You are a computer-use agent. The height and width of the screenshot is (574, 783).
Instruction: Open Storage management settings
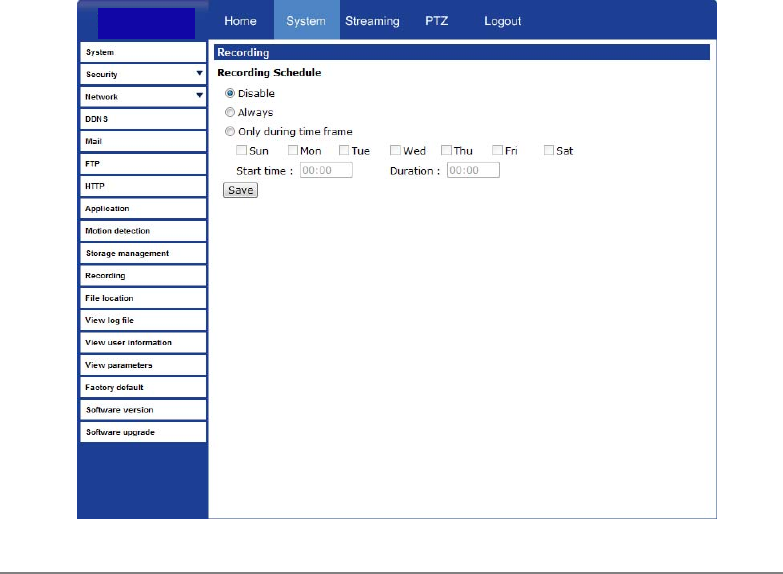[x=143, y=253]
